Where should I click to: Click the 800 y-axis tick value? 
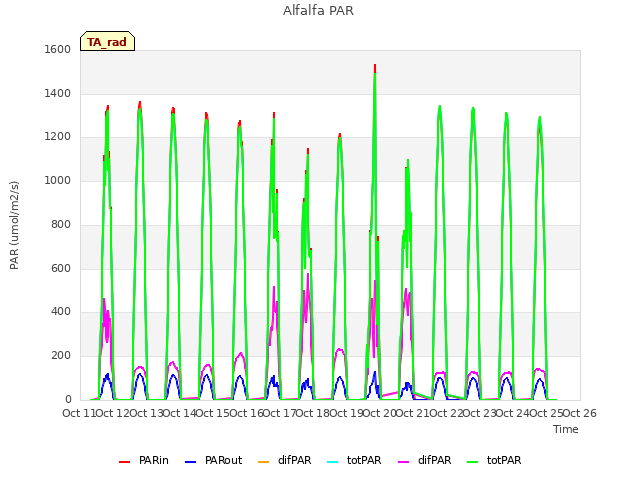(61, 224)
